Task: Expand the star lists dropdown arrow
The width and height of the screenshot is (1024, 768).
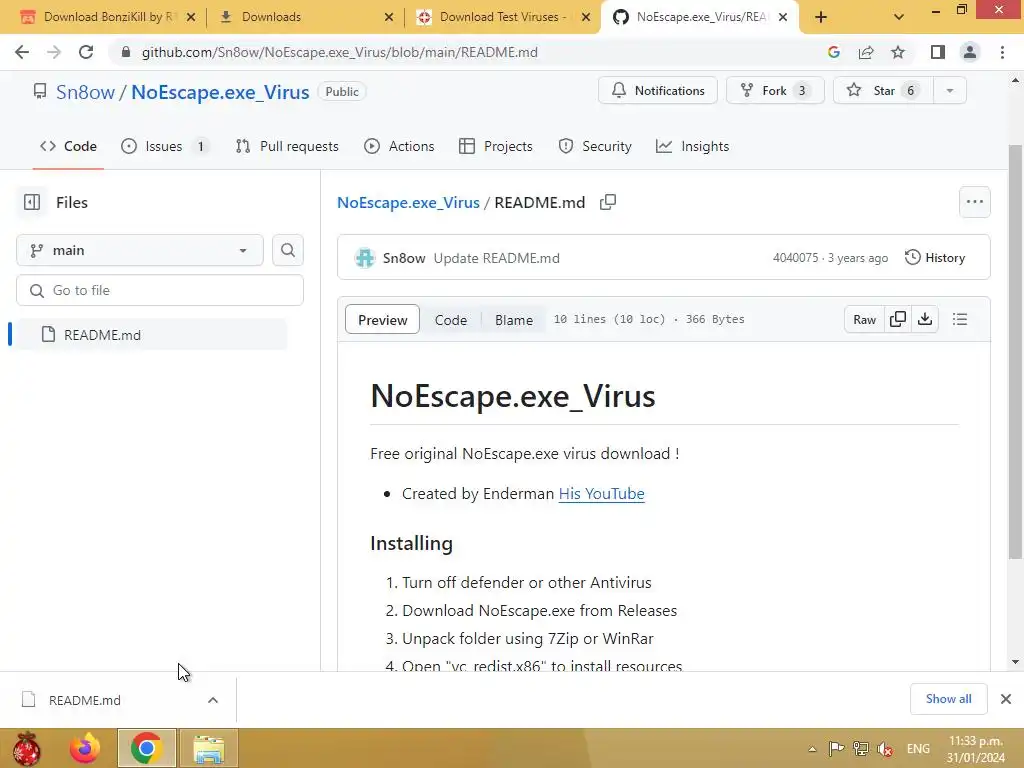Action: 950,91
